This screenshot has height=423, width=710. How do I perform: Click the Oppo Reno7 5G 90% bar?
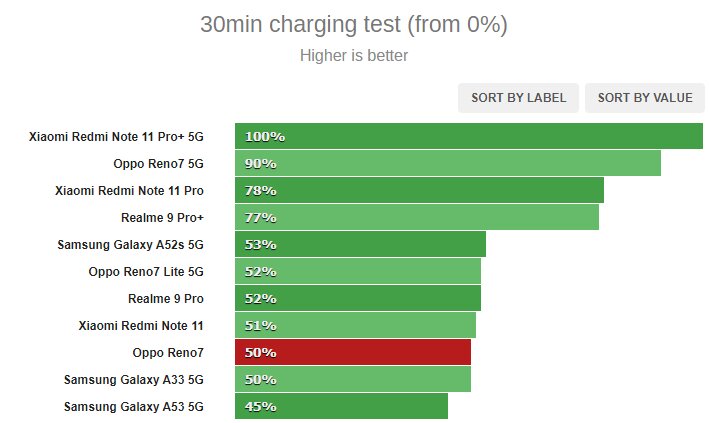pos(448,163)
